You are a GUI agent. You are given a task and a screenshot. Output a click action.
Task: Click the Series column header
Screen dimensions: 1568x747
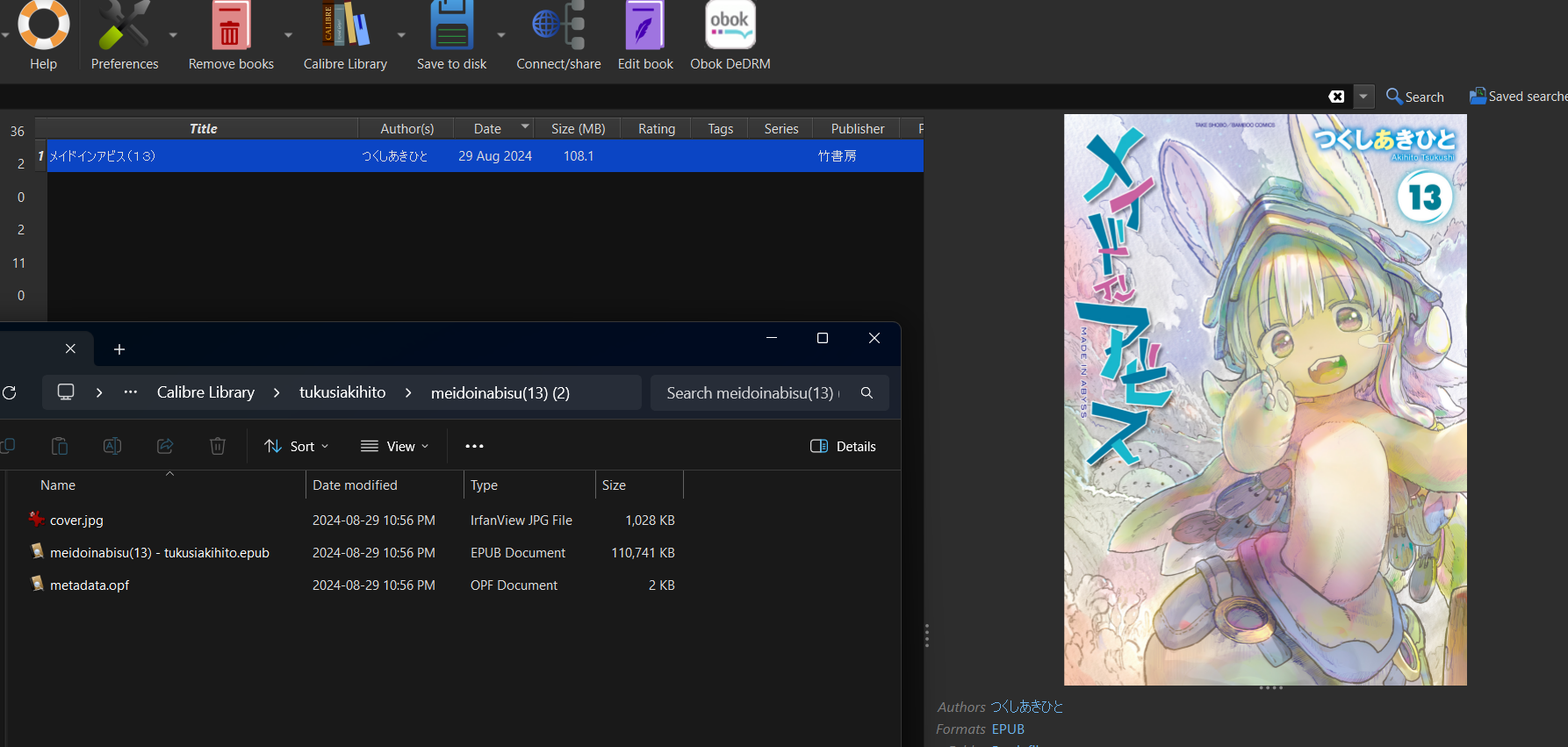click(780, 128)
